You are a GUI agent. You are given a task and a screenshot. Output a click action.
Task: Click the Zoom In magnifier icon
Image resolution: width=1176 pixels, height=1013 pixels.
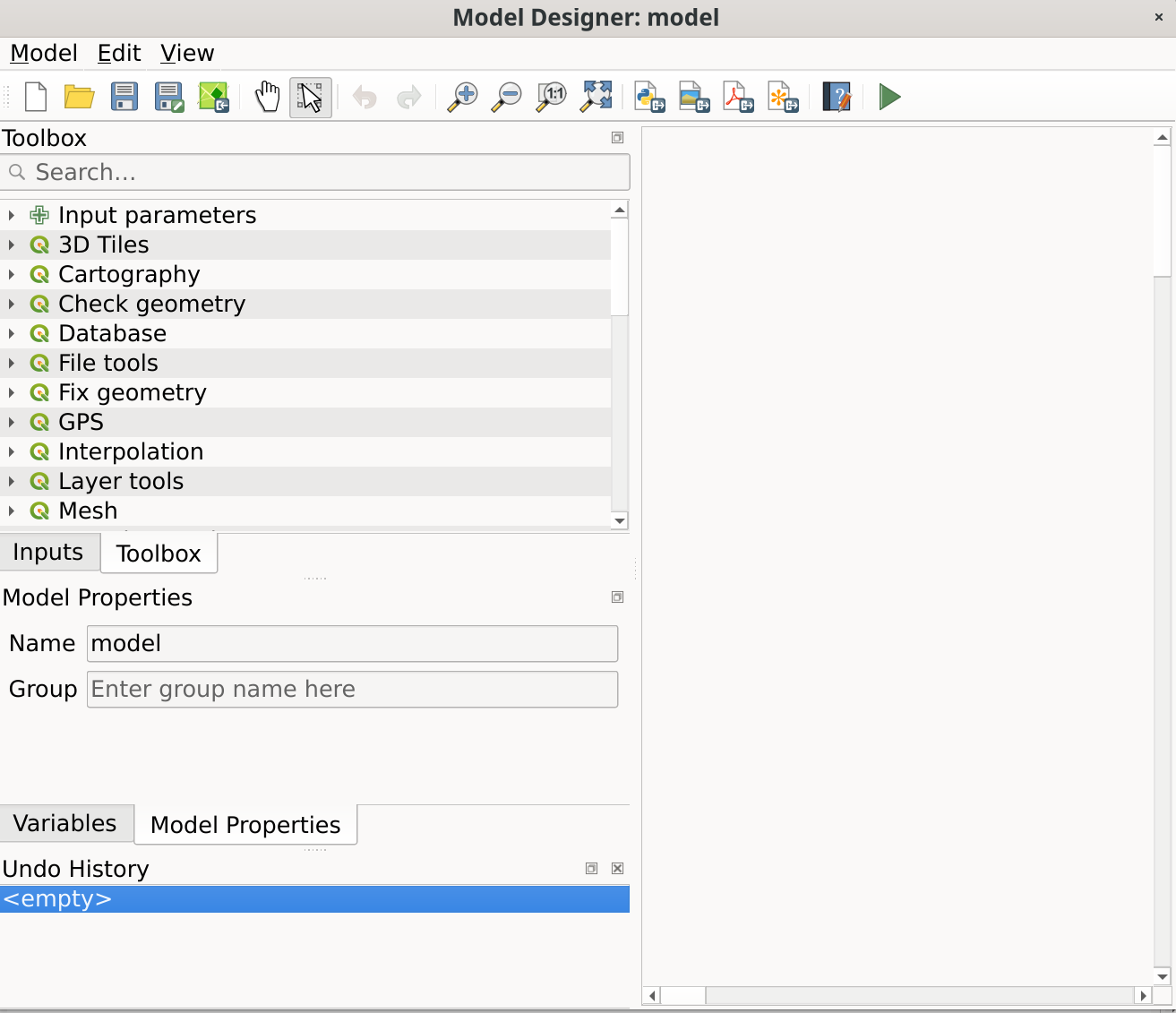463,97
